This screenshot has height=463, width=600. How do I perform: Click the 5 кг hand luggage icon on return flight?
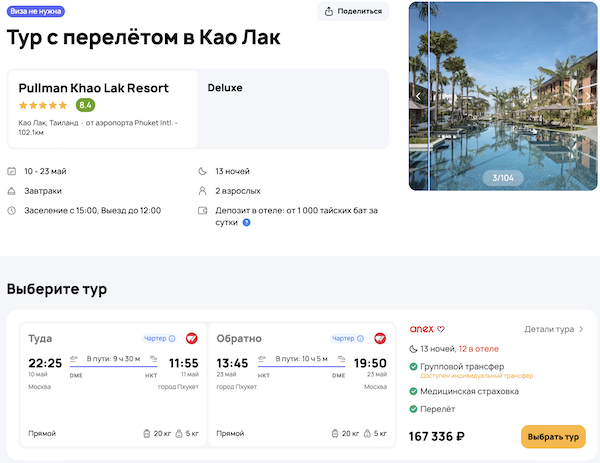click(x=367, y=434)
